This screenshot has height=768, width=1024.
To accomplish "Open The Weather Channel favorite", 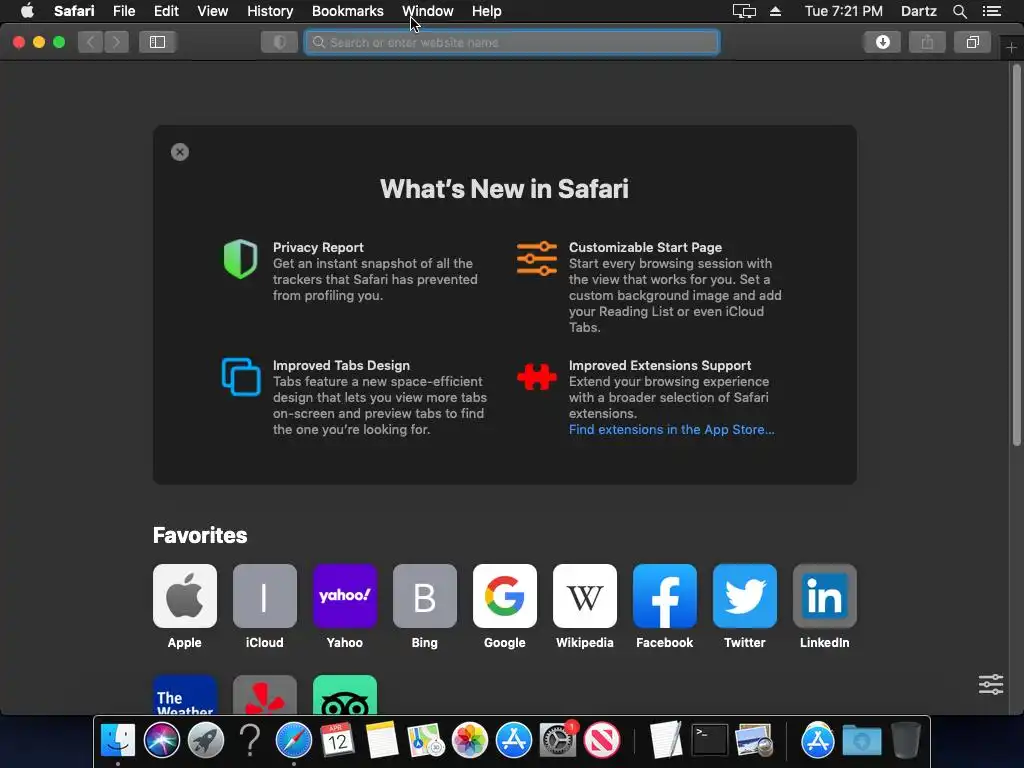I will point(185,695).
